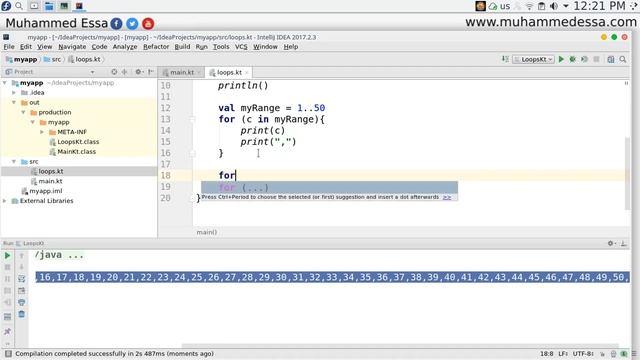
Task: Start debugging with the bug icon
Action: tap(573, 59)
